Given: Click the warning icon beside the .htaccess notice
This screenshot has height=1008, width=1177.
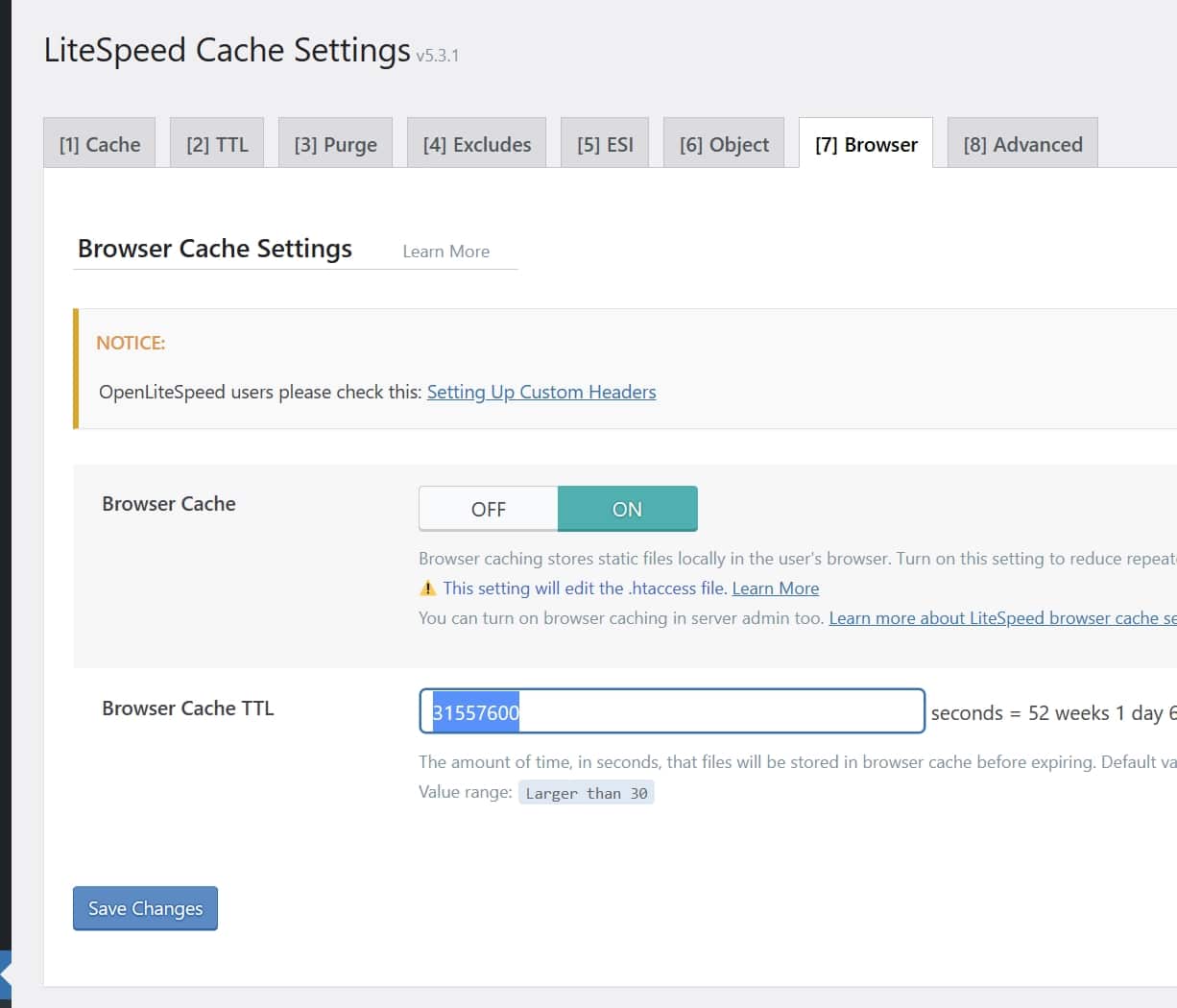Looking at the screenshot, I should [x=428, y=588].
